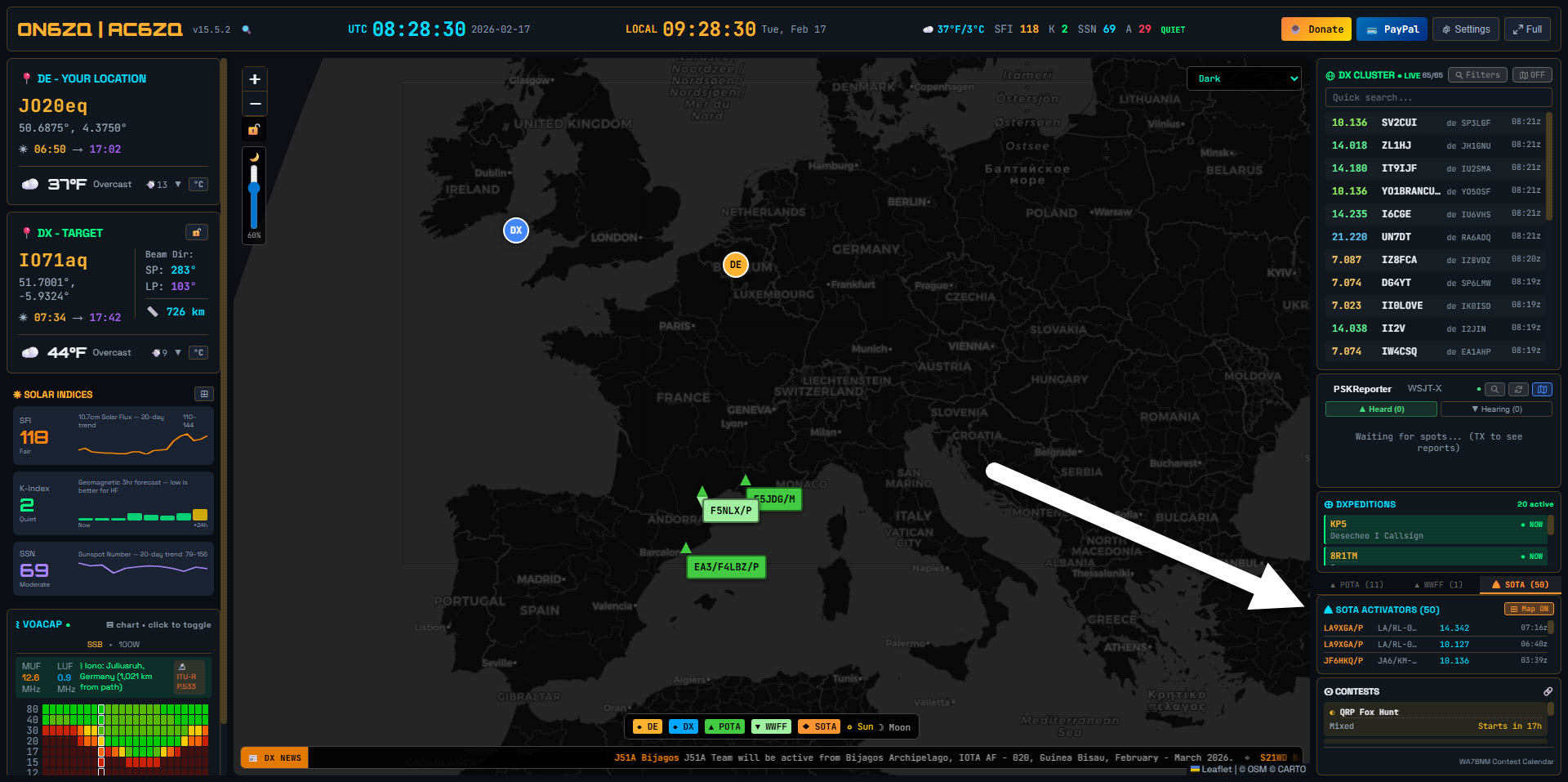The width and height of the screenshot is (1568, 782).
Task: Click the map lock padlock icon
Action: click(254, 130)
